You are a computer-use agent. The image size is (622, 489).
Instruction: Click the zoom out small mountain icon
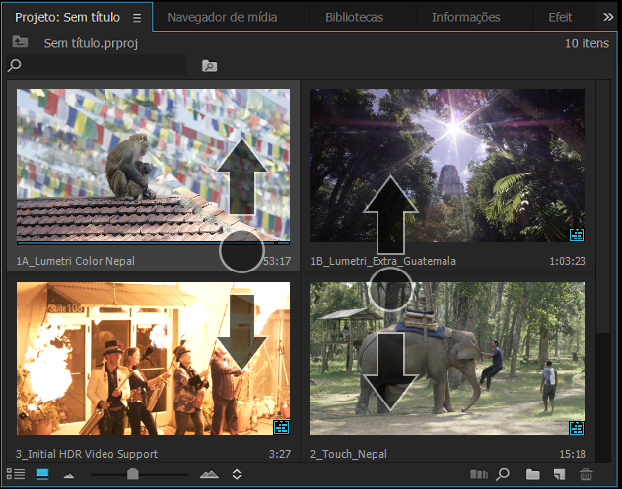tap(69, 476)
